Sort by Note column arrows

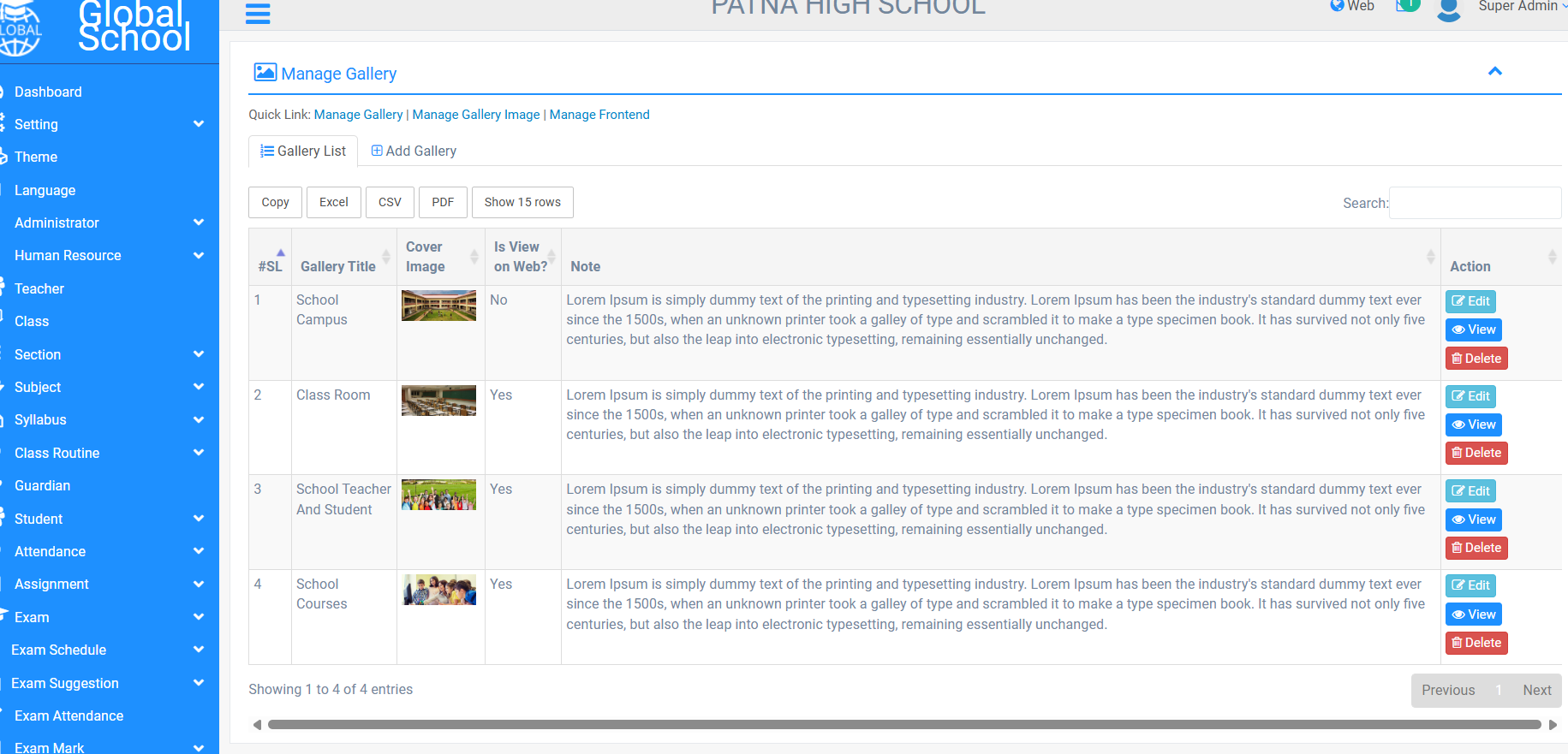pyautogui.click(x=1430, y=257)
